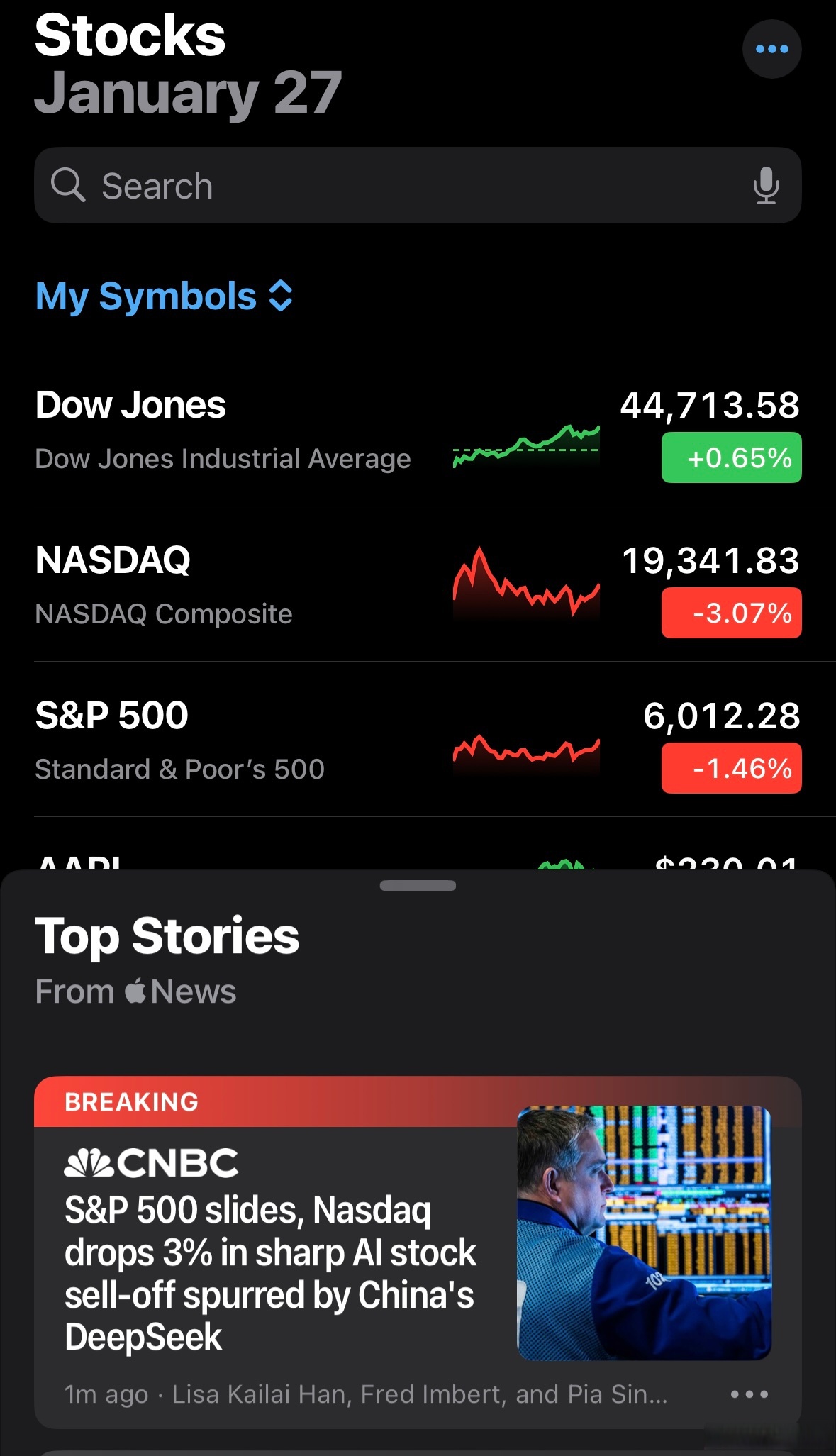View the Dow Jones green sparkline chart
The height and width of the screenshot is (1456, 836).
pos(526,445)
